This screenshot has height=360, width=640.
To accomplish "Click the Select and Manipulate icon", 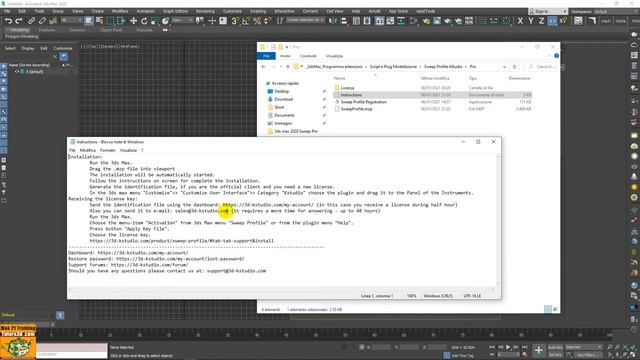I will 212,21.
